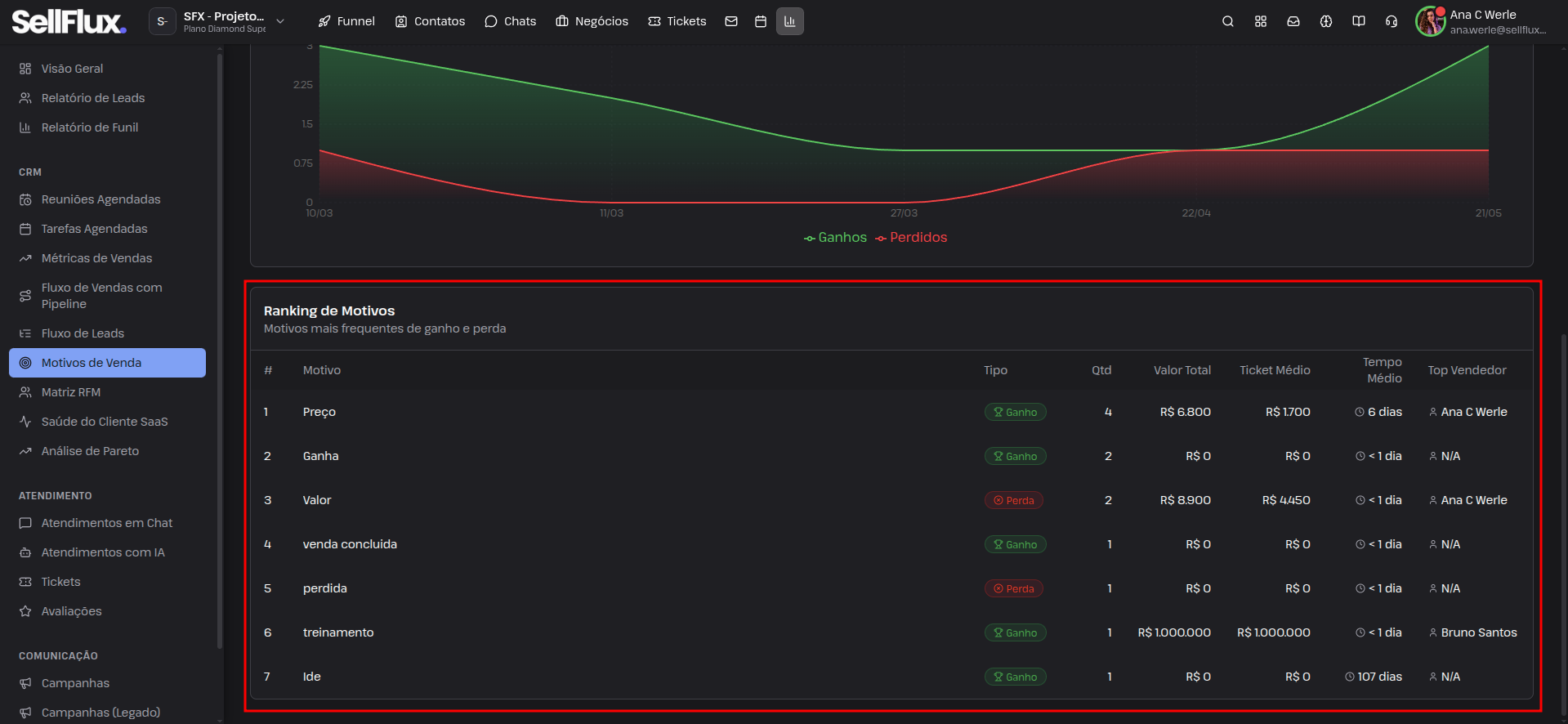Open the email envelope icon in navbar

click(731, 21)
